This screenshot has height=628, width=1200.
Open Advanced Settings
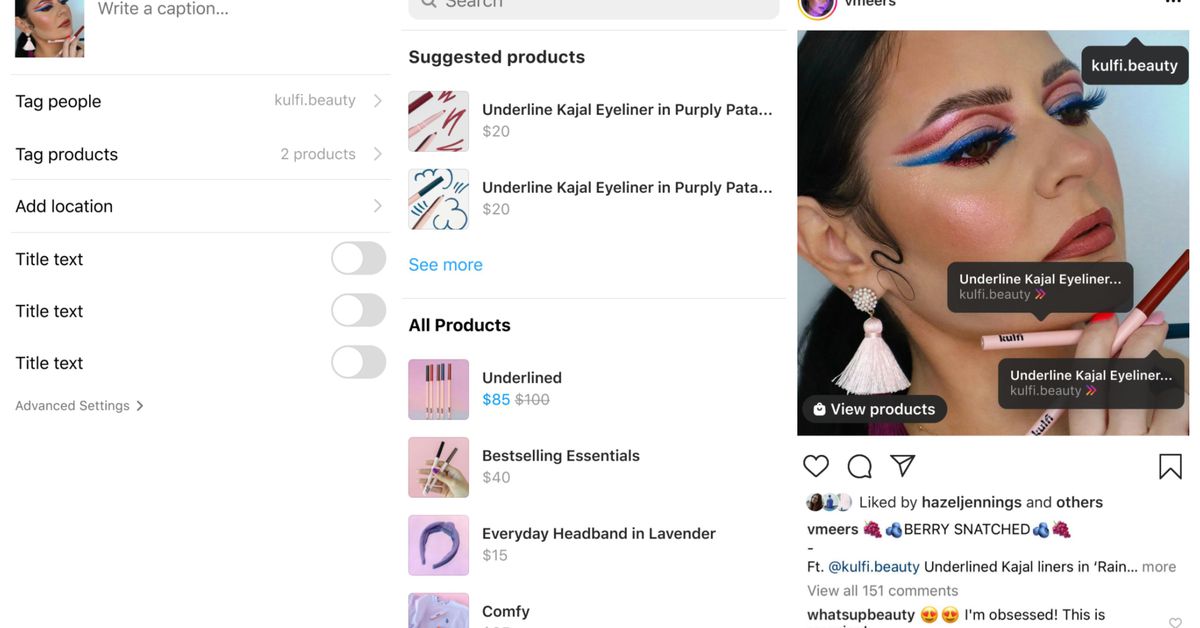79,405
